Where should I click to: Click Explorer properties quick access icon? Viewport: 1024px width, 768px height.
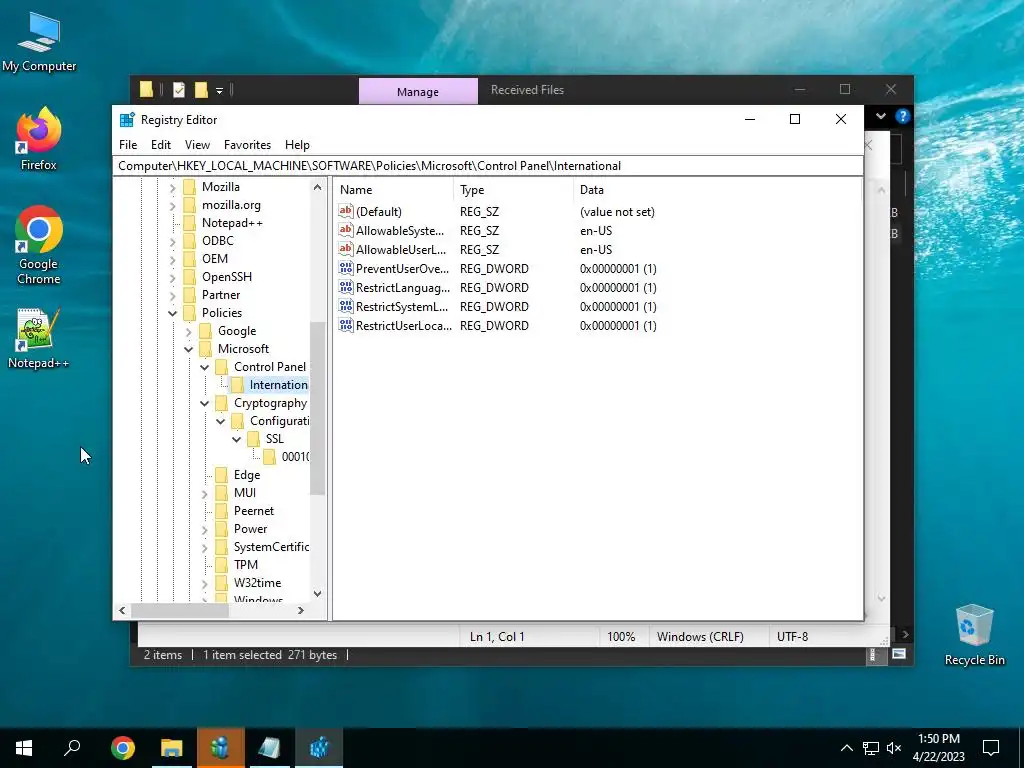coord(178,89)
